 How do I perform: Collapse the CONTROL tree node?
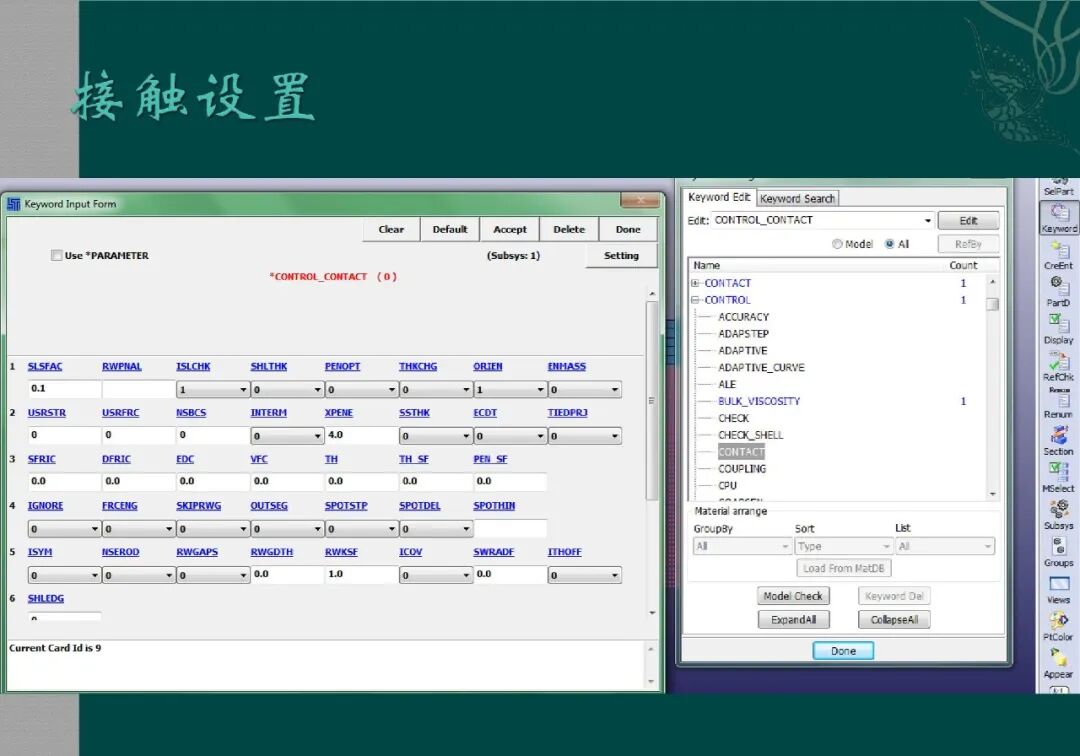coord(695,300)
